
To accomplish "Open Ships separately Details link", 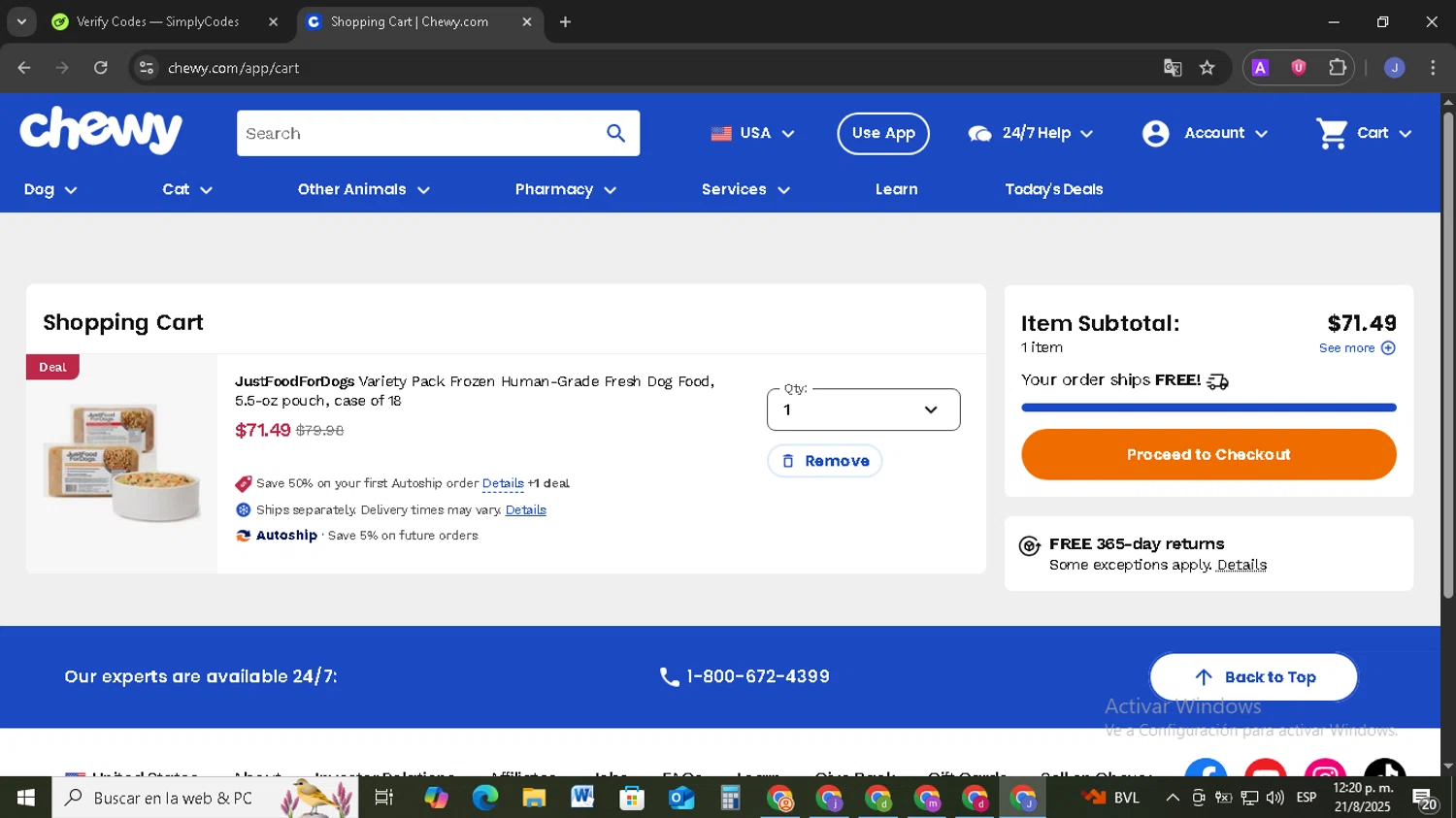I will [526, 509].
